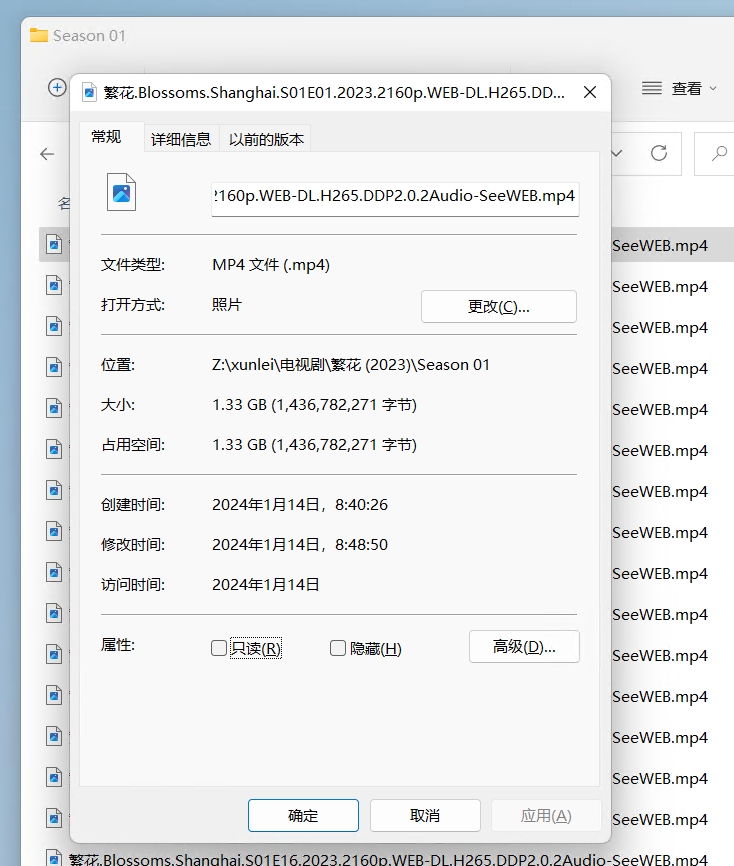Click the Explorer search magnifier icon
Viewport: 734px width, 866px height.
click(x=719, y=153)
